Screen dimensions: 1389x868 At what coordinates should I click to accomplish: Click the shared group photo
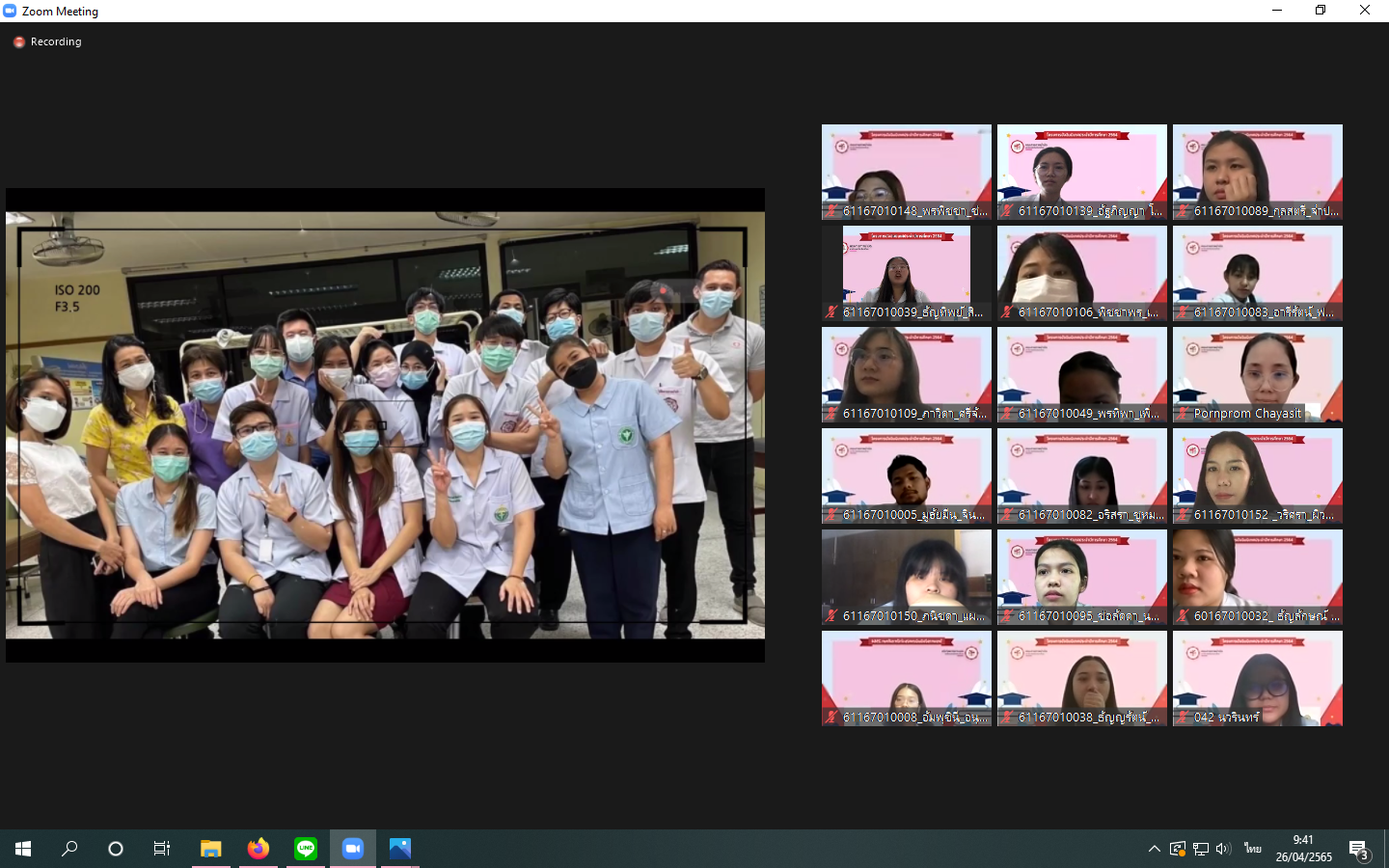coord(385,424)
